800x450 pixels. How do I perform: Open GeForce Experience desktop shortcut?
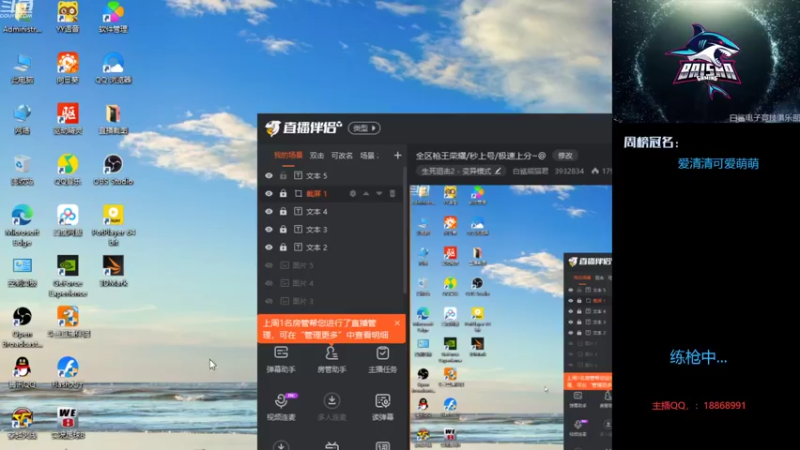click(x=67, y=276)
